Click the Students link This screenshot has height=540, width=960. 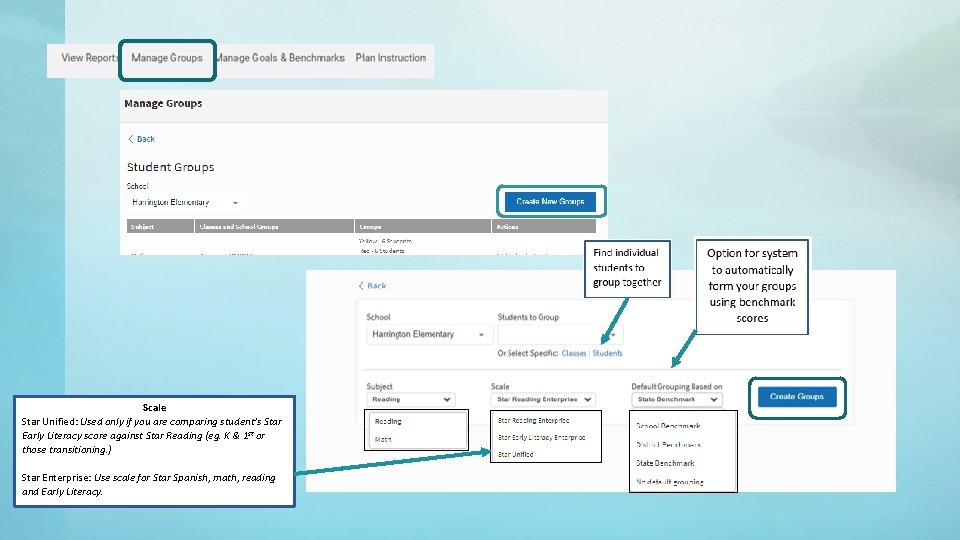click(607, 353)
